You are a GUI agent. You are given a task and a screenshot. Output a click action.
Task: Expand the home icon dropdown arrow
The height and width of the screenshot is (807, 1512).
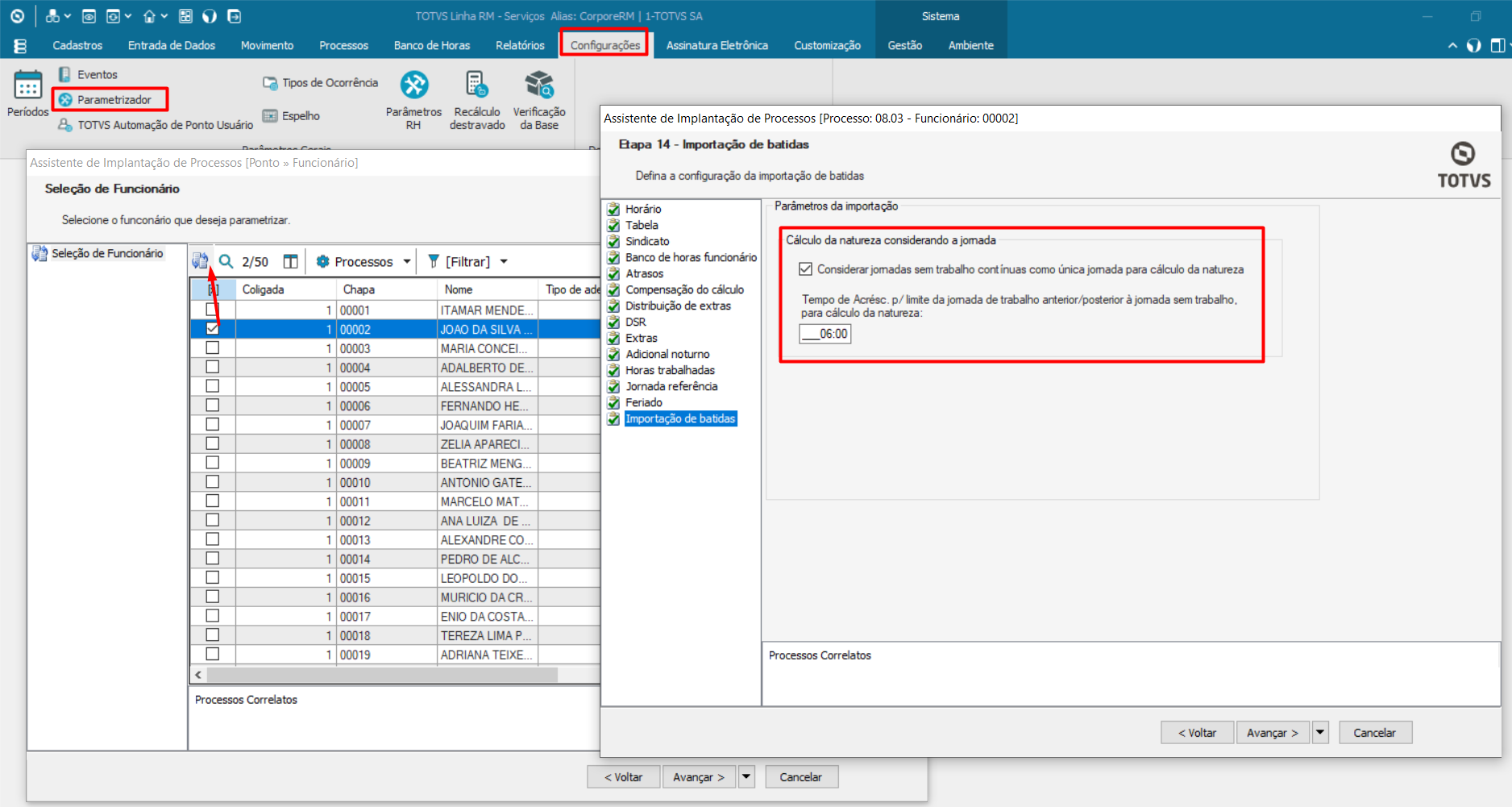[164, 16]
